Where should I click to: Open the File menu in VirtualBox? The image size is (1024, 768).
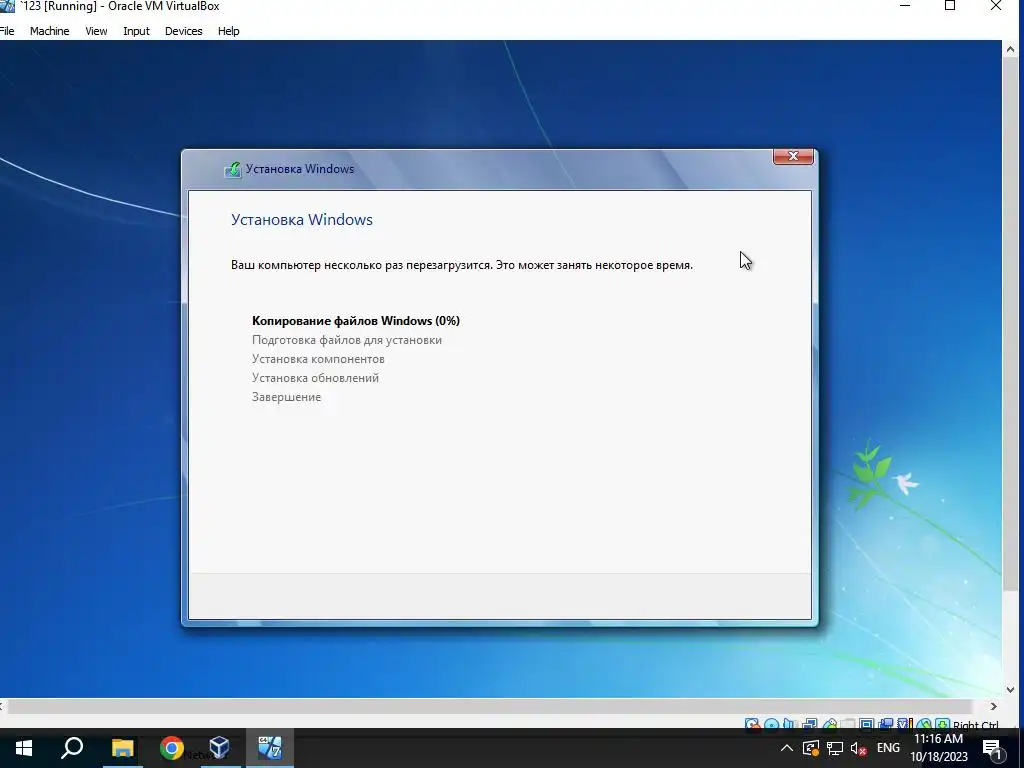tap(7, 31)
